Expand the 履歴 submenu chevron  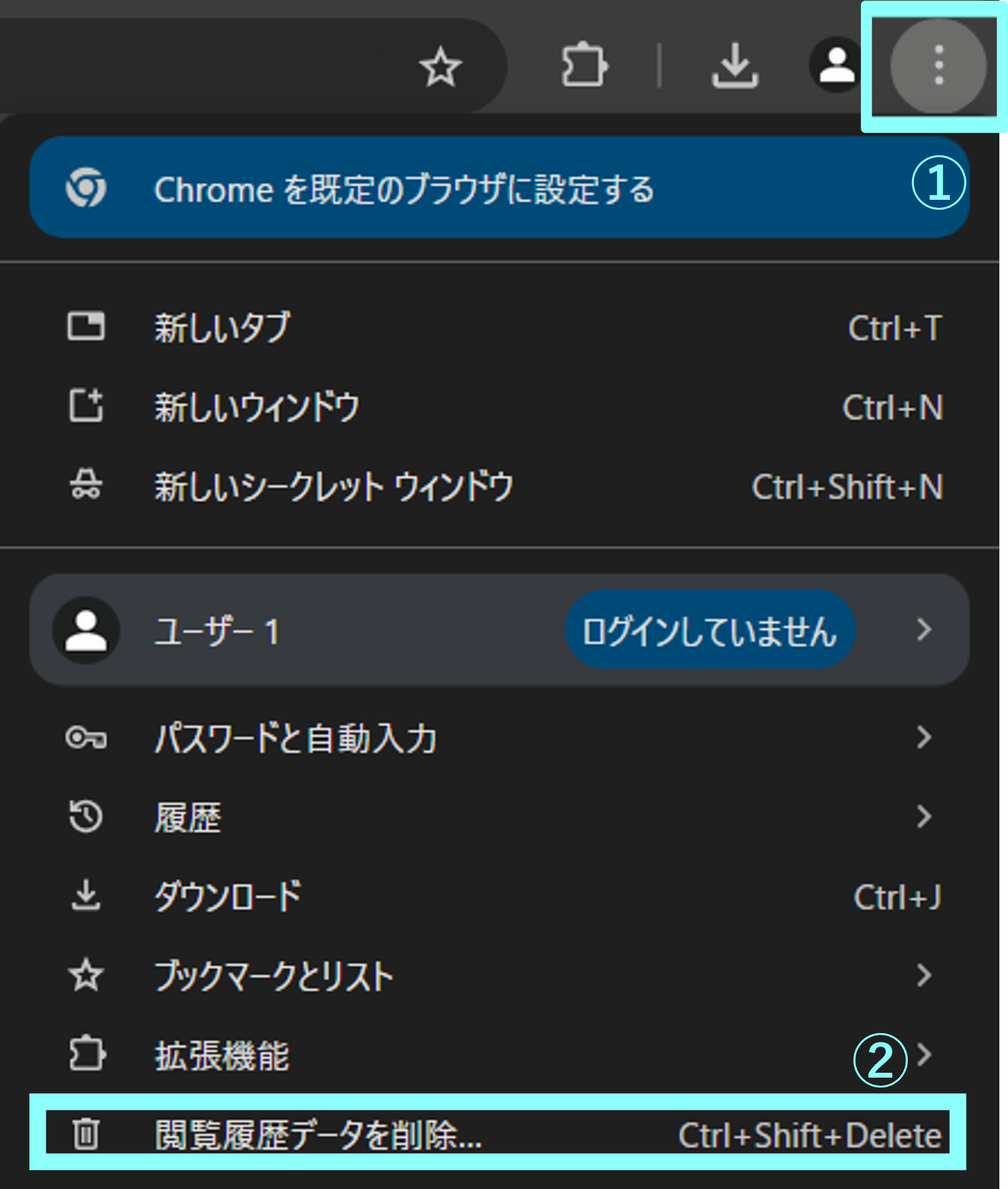[924, 817]
